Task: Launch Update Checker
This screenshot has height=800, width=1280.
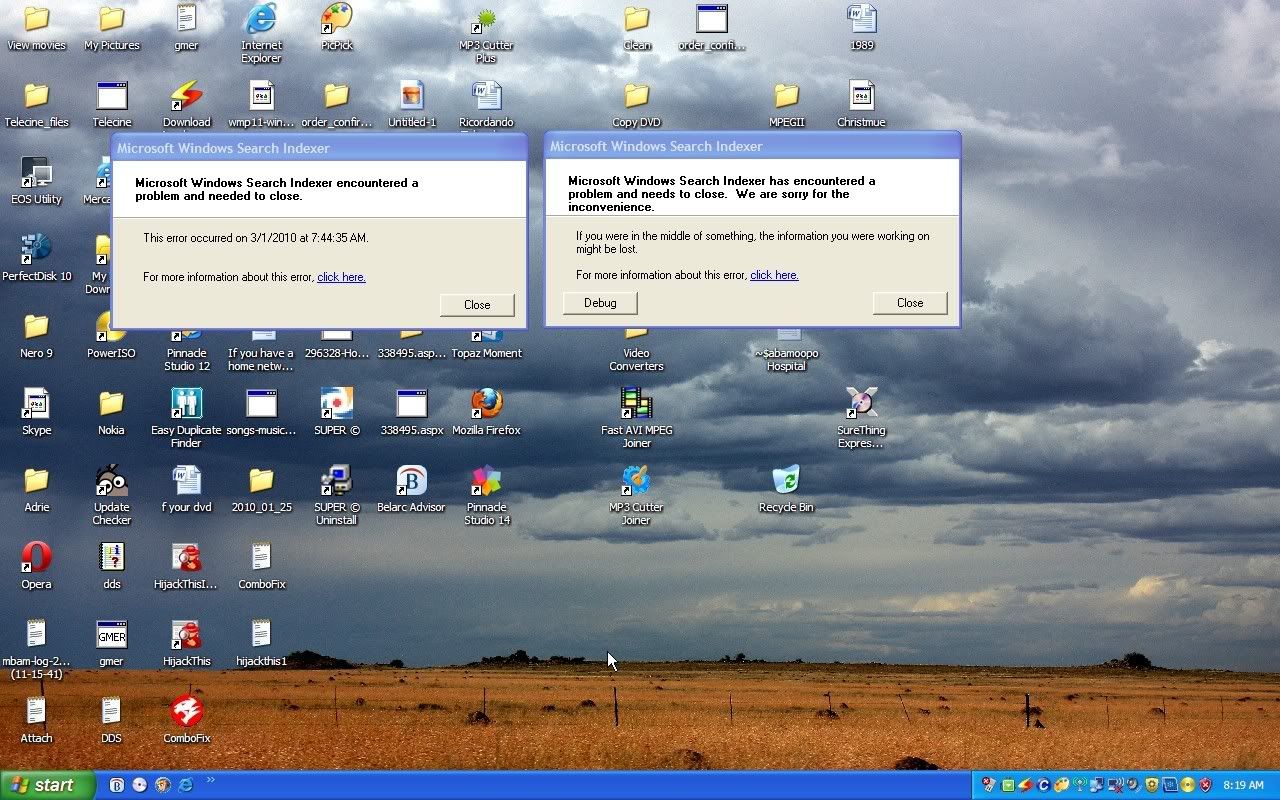Action: tap(111, 494)
